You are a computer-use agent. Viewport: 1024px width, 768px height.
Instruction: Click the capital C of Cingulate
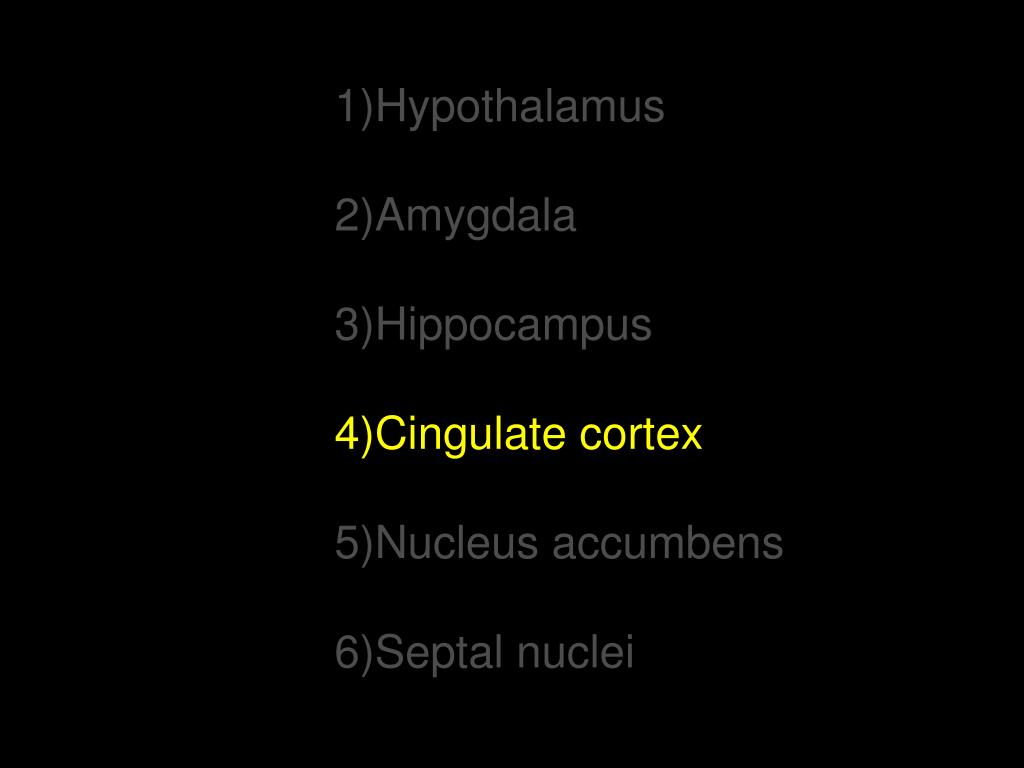point(392,433)
